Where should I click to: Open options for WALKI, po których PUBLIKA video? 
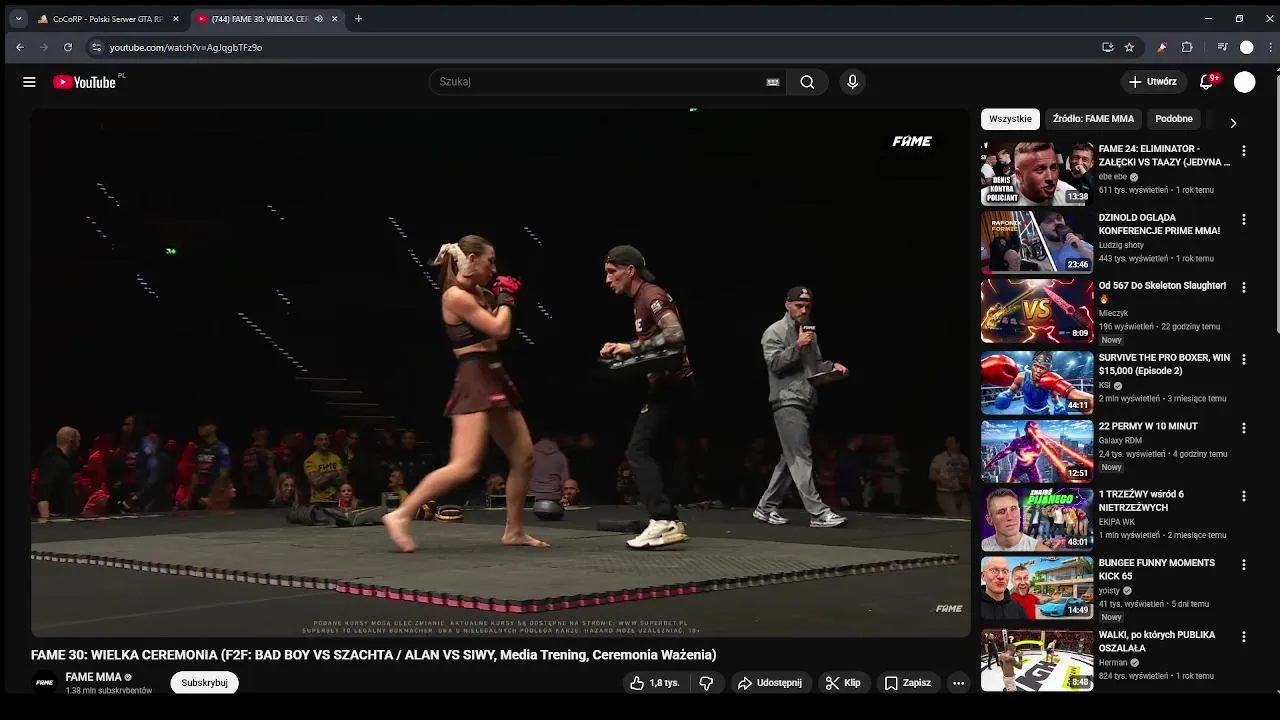click(x=1244, y=636)
